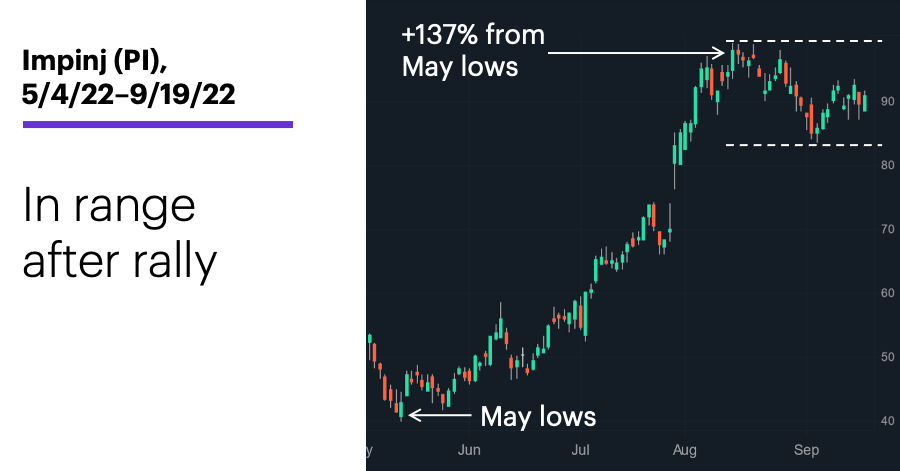This screenshot has width=900, height=471.
Task: Click the arrow pointing to May lows candle
Action: (440, 415)
